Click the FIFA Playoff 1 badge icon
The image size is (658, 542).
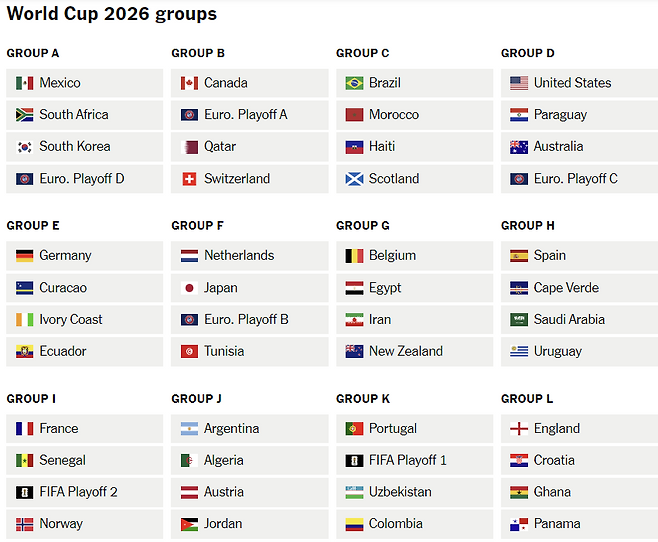pos(354,461)
